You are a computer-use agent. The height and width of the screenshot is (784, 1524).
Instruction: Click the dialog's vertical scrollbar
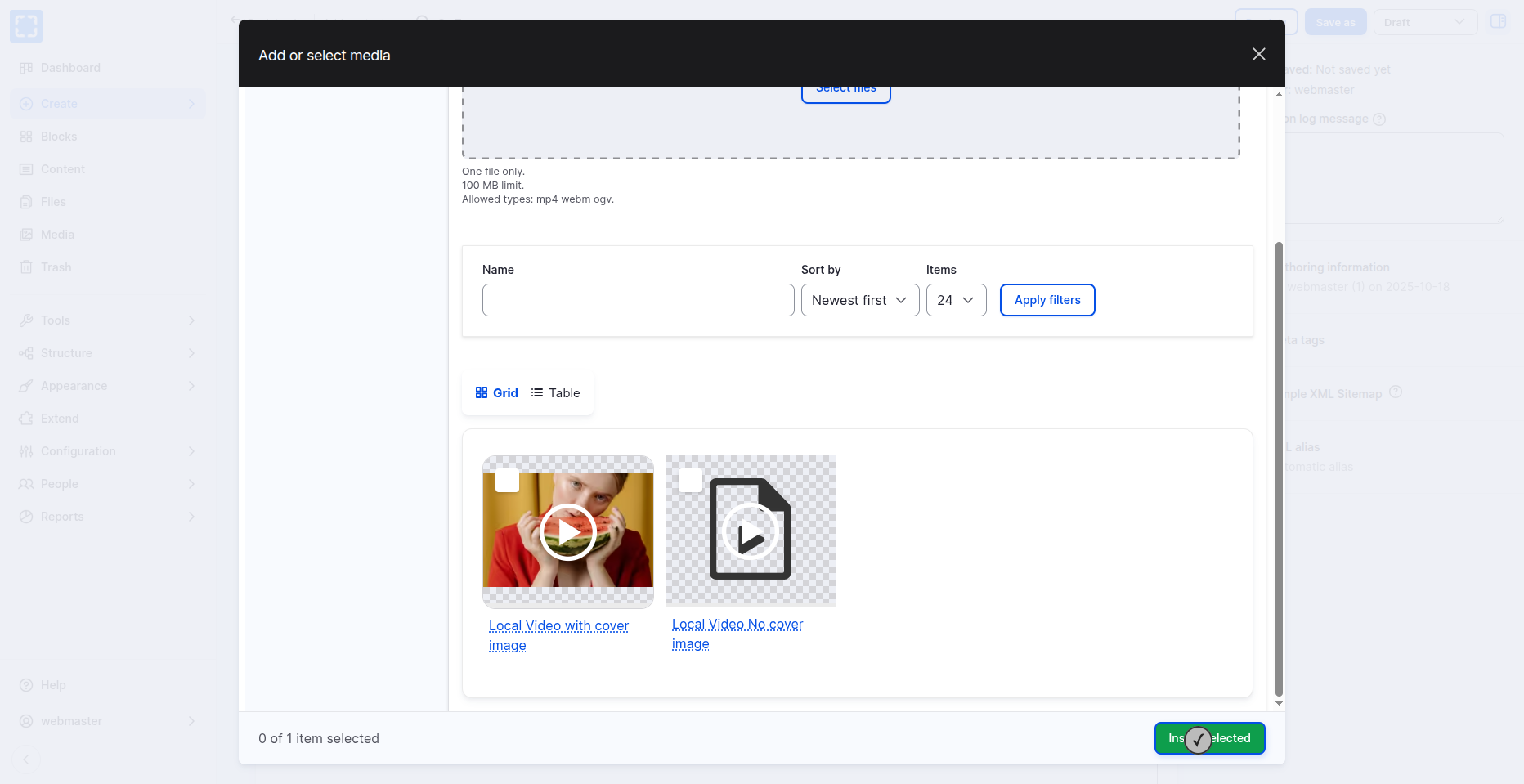(x=1279, y=468)
